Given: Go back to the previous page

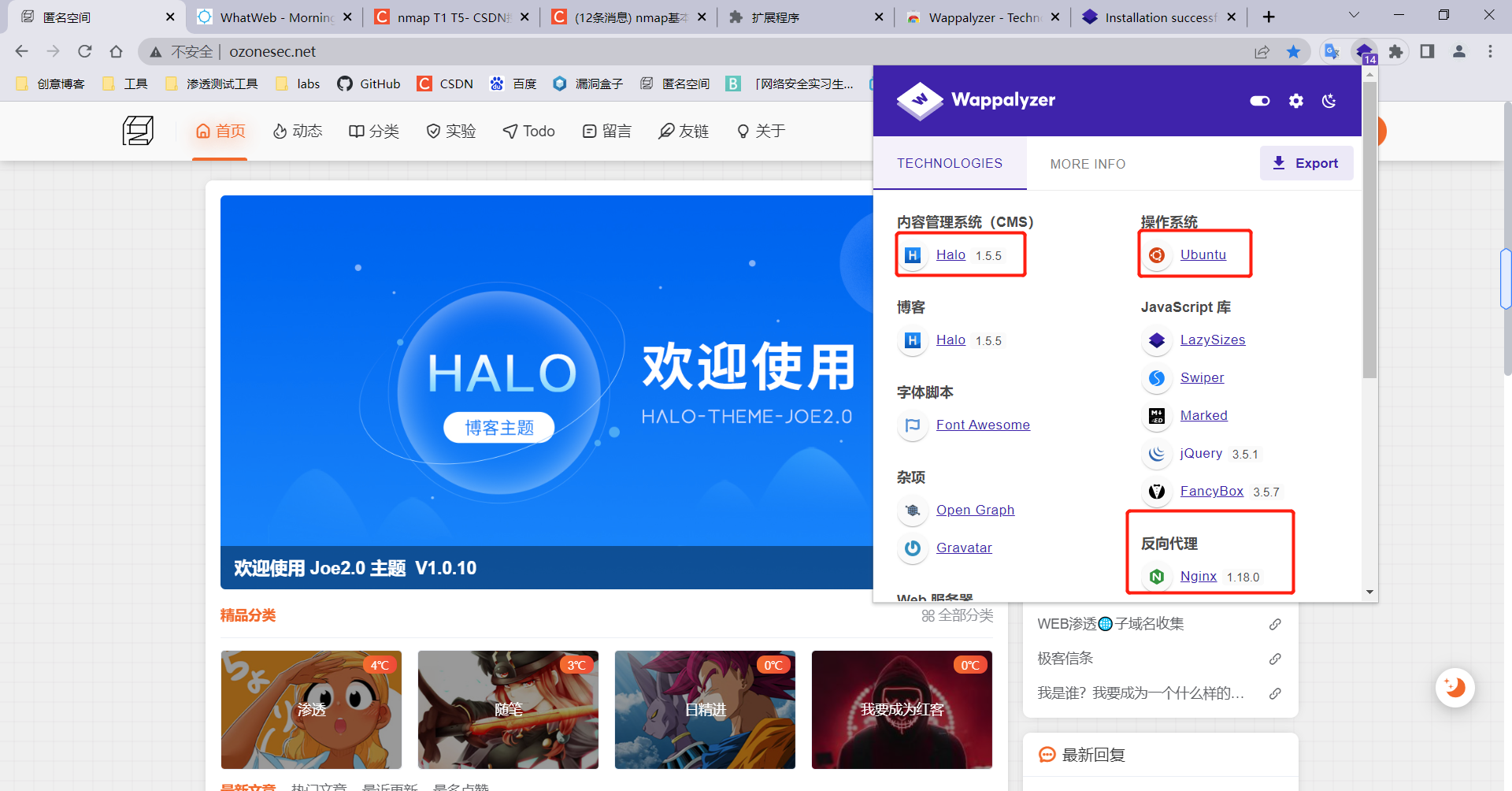Looking at the screenshot, I should (x=21, y=51).
